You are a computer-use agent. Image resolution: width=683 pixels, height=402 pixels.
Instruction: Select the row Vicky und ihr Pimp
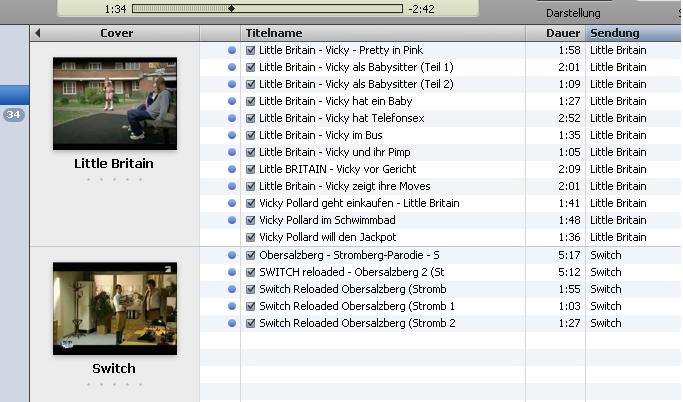click(x=440, y=152)
